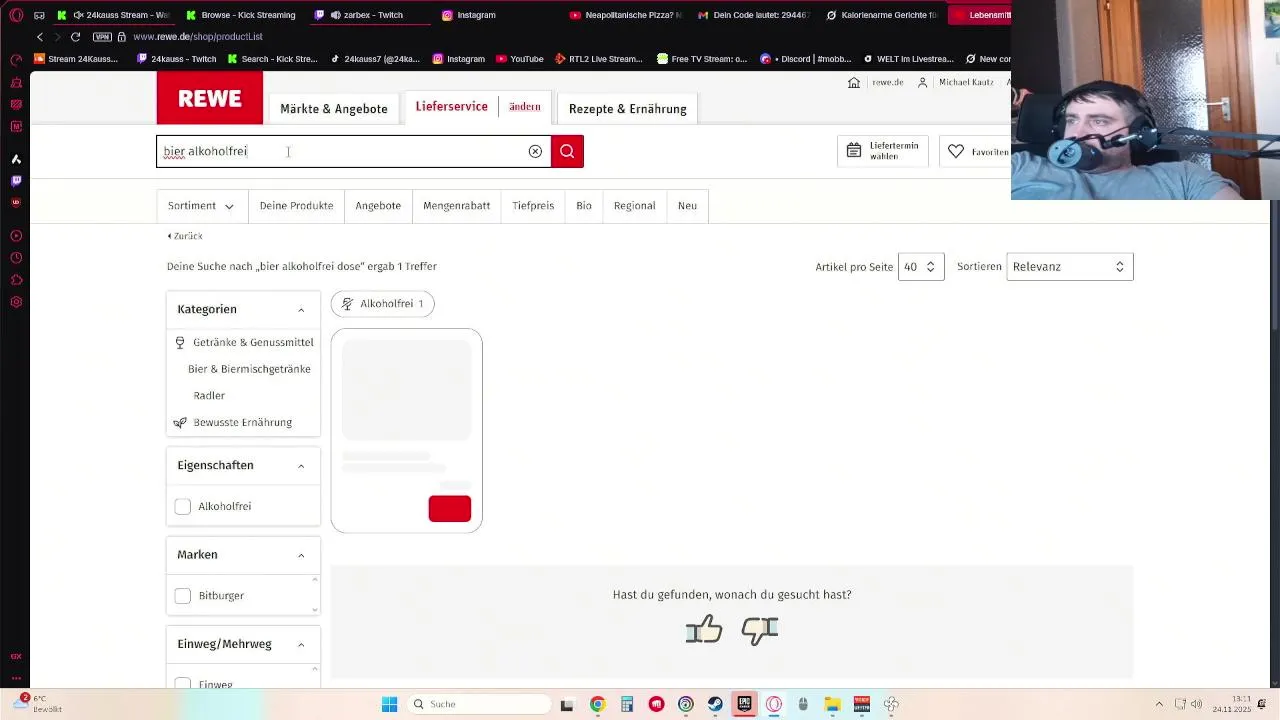The image size is (1280, 720).
Task: Open Bier & Biermischgetränke category
Action: pyautogui.click(x=249, y=369)
